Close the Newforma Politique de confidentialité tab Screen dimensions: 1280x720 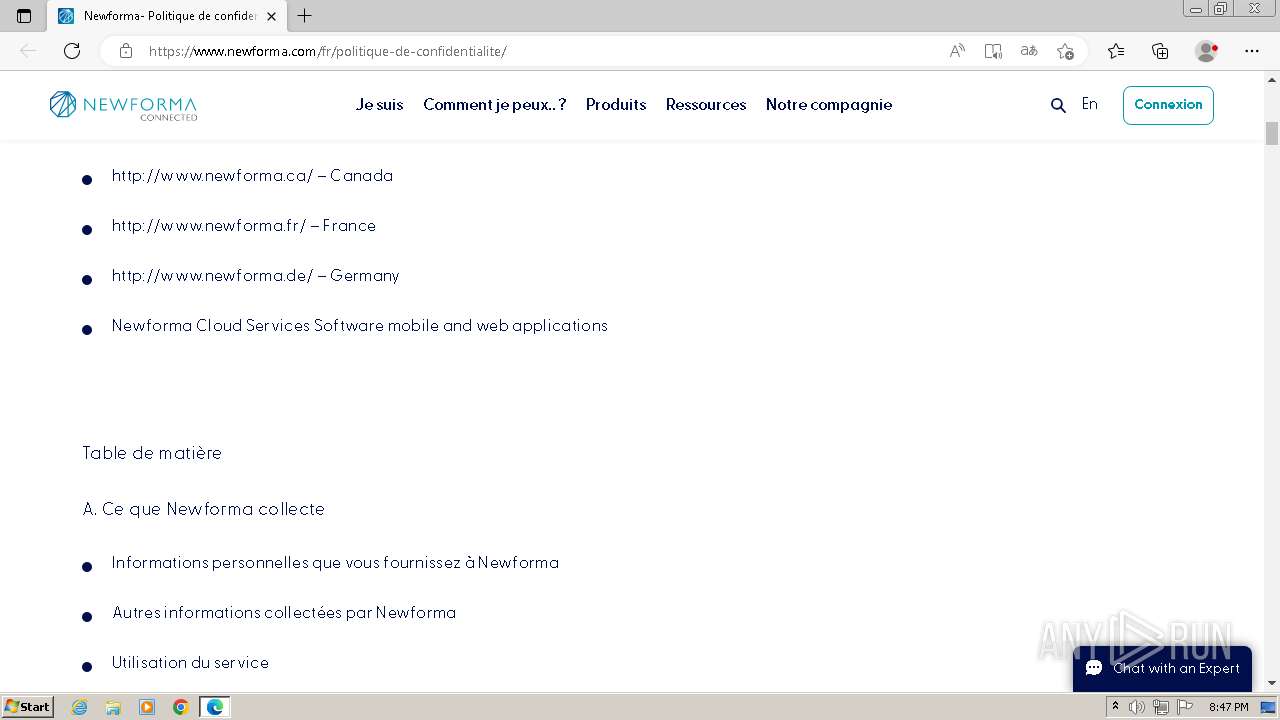pyautogui.click(x=271, y=16)
